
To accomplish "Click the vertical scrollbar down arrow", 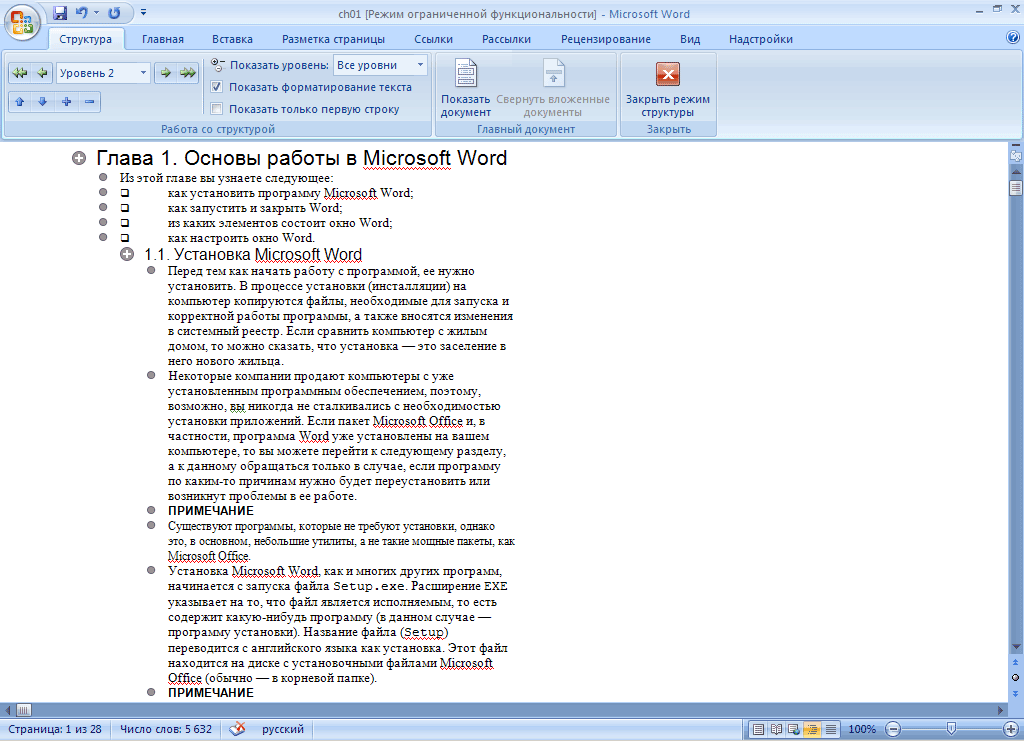I will pyautogui.click(x=1016, y=647).
